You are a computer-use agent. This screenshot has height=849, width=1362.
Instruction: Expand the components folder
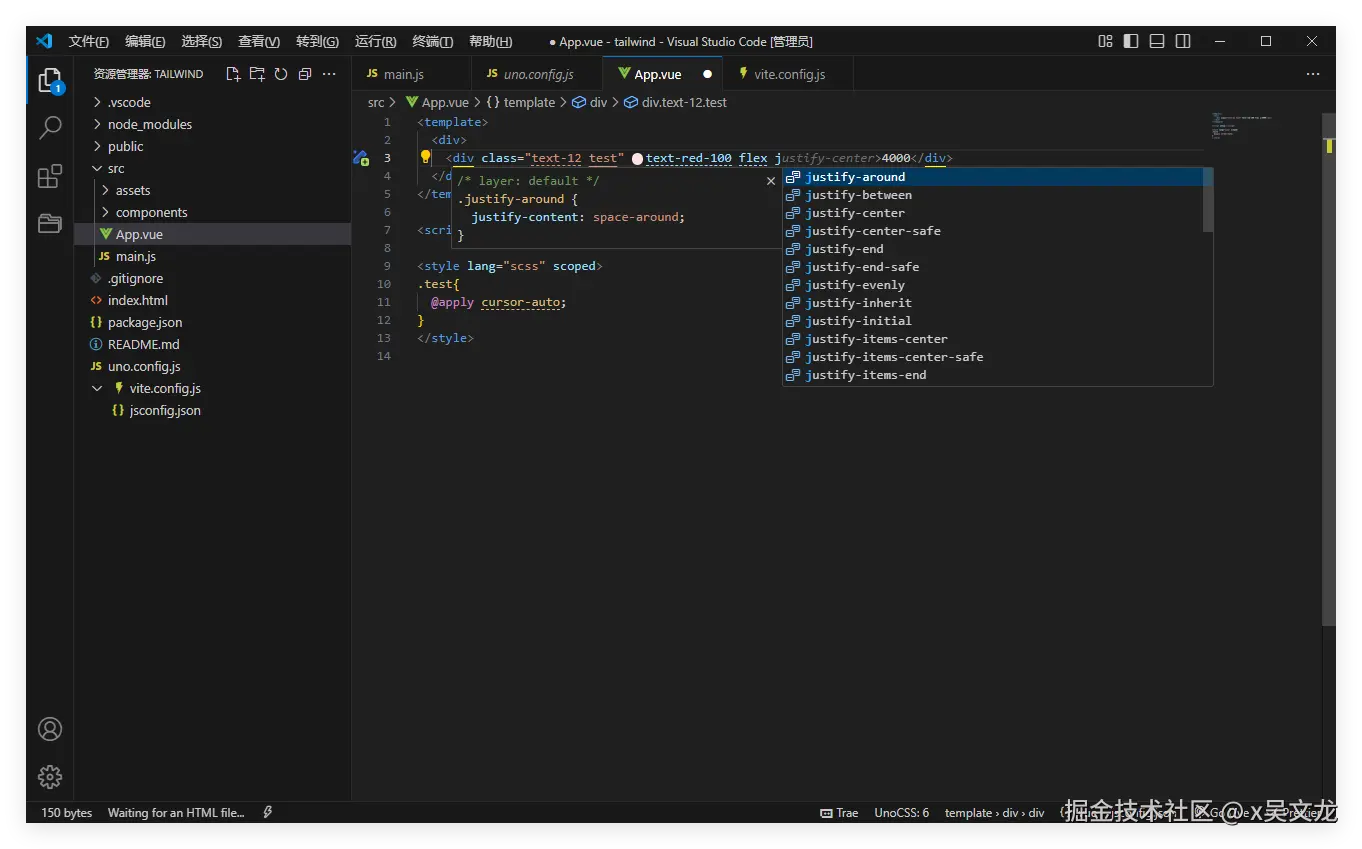(x=151, y=212)
